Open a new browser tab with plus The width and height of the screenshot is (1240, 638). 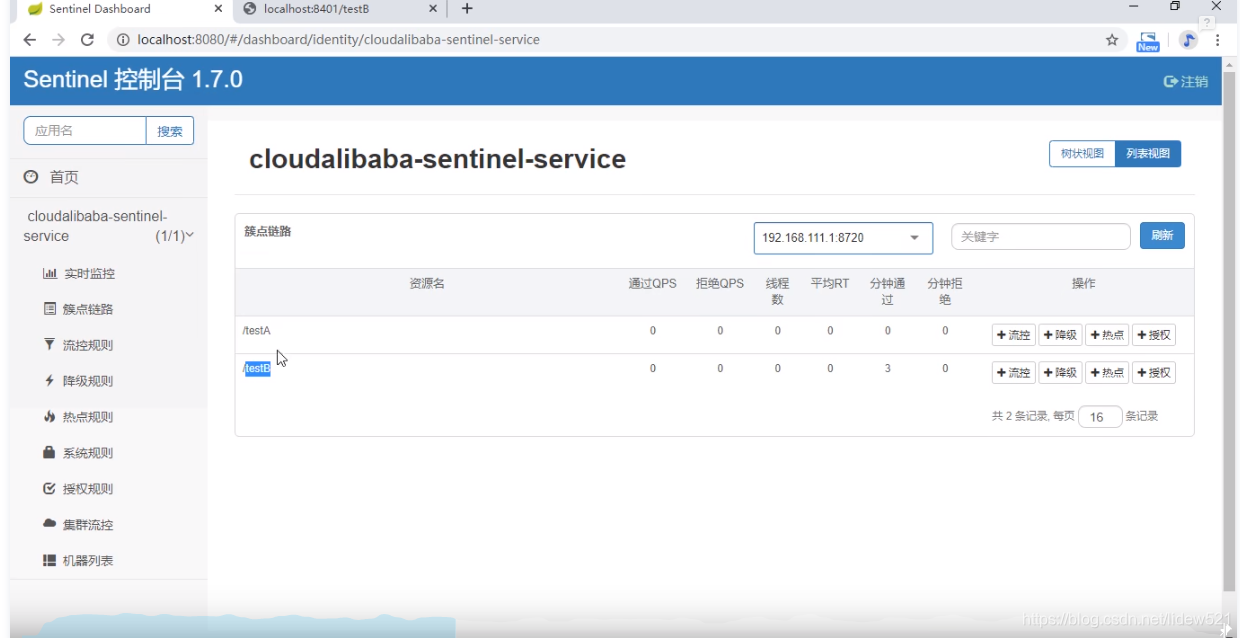[467, 9]
